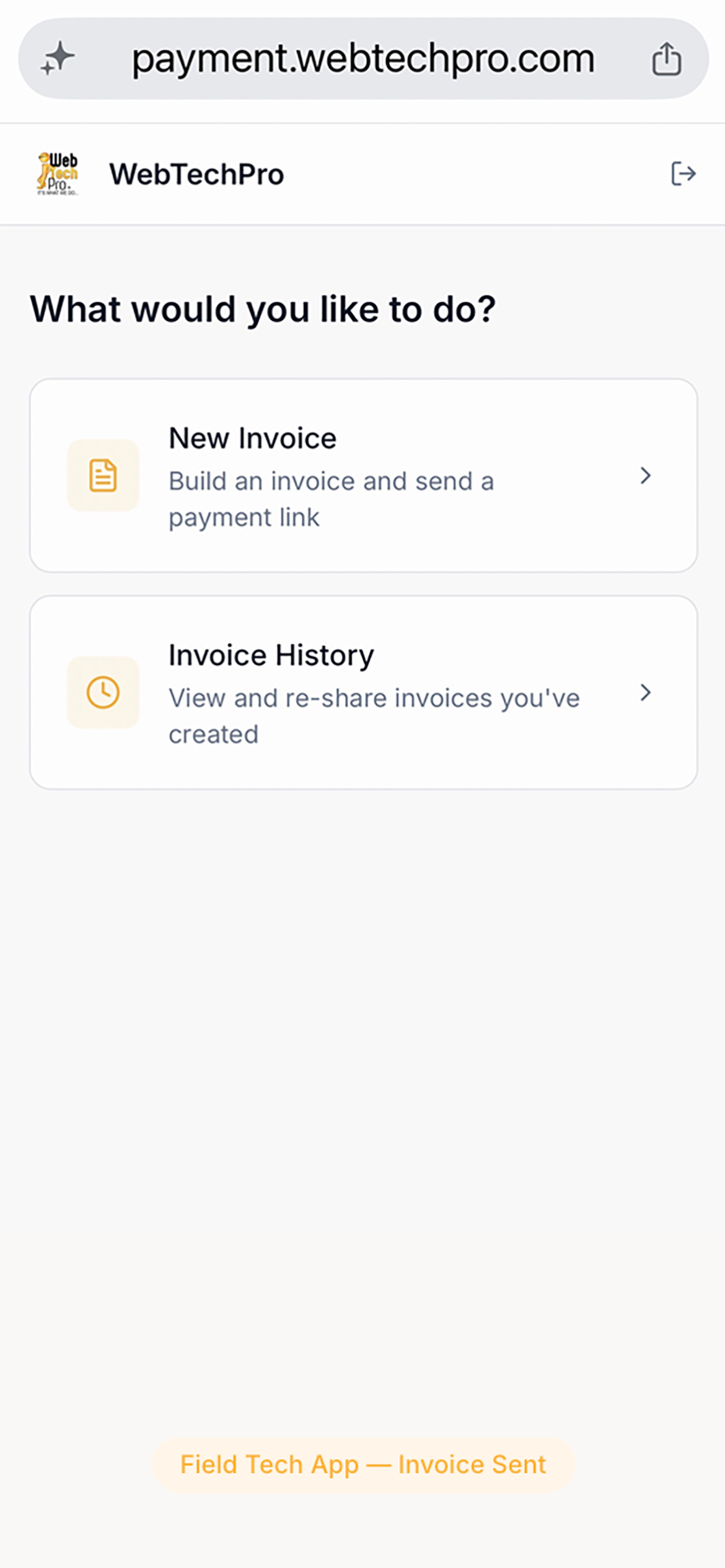This screenshot has height=1568, width=725.
Task: Click the logout icon in the header
Action: click(683, 173)
